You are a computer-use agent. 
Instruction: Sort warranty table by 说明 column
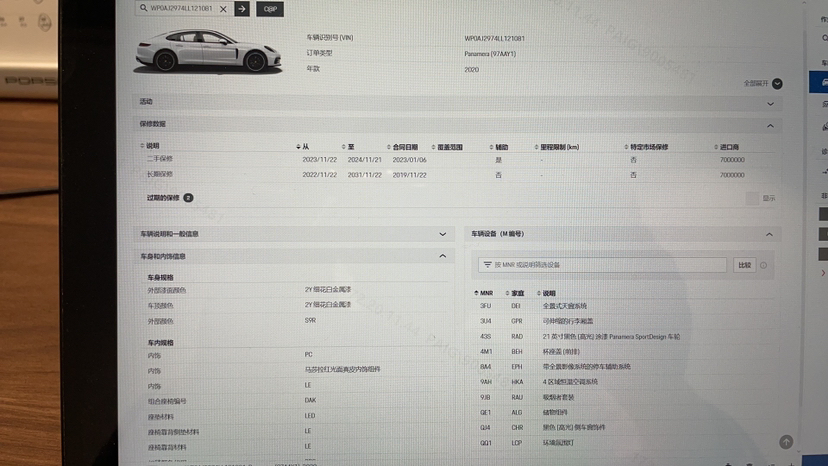pos(149,145)
